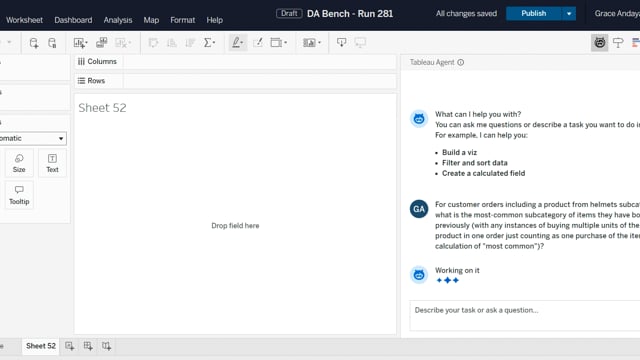Open the Fit view dropdown arrow
640x360 pixels.
[x=285, y=42]
